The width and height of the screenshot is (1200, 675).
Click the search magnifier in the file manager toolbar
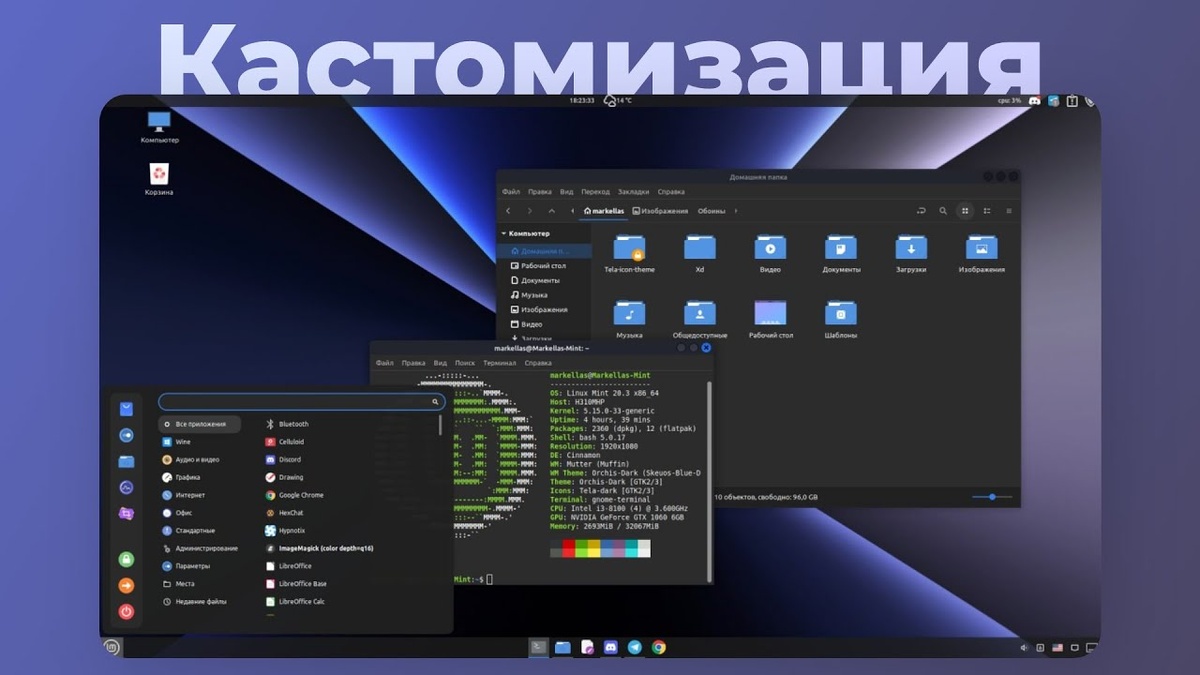coord(942,211)
